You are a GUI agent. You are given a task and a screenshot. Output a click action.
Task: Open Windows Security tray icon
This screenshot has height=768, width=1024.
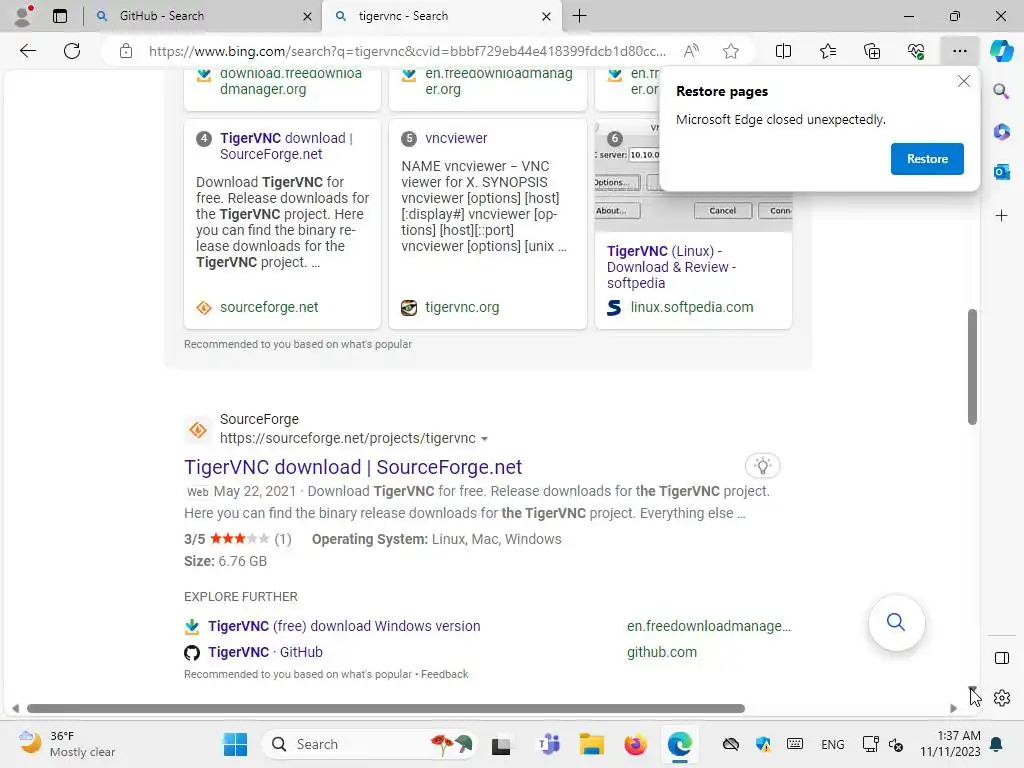coord(762,744)
